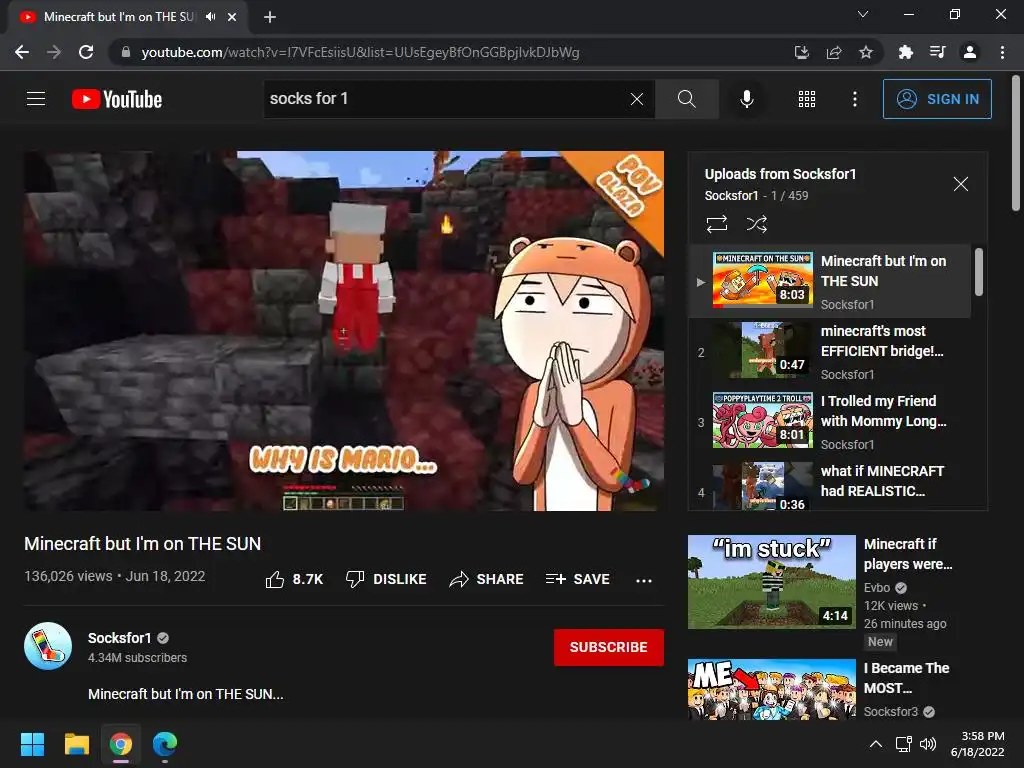Viewport: 1024px width, 768px height.
Task: Mute the tab via the speaker icon
Action: [x=210, y=17]
